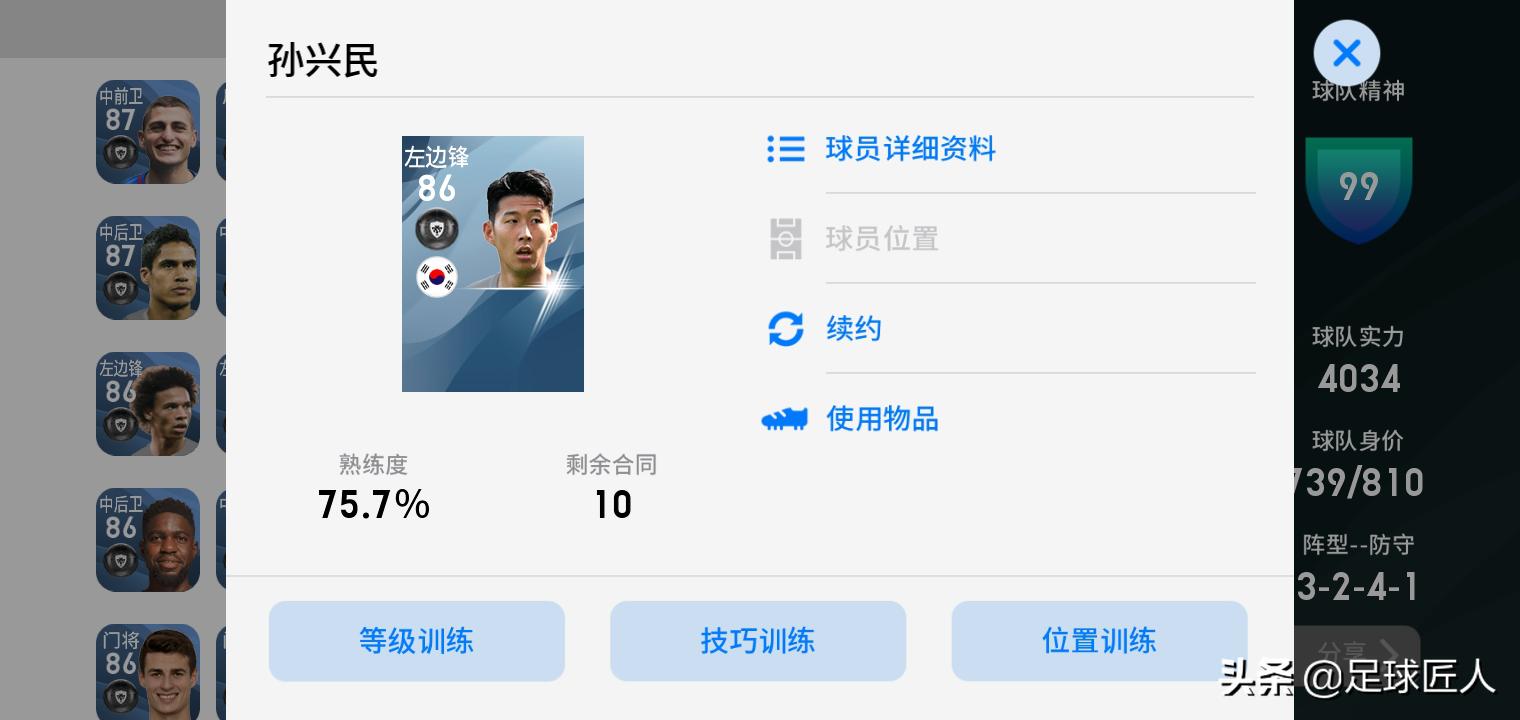Screen dimensions: 1520x720
Task: Click the list icon beside 球员详细资料
Action: pos(786,149)
